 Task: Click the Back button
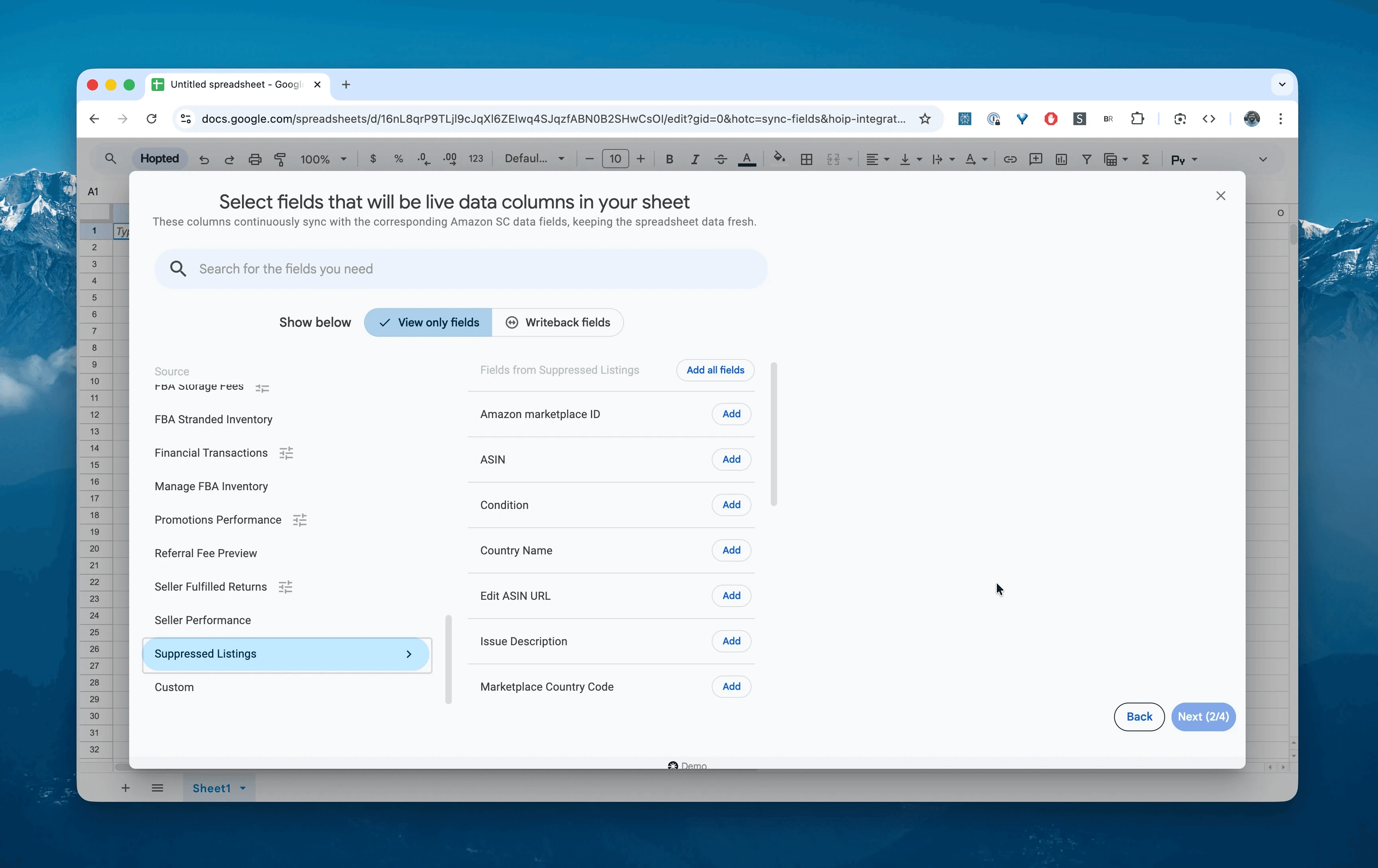tap(1139, 717)
